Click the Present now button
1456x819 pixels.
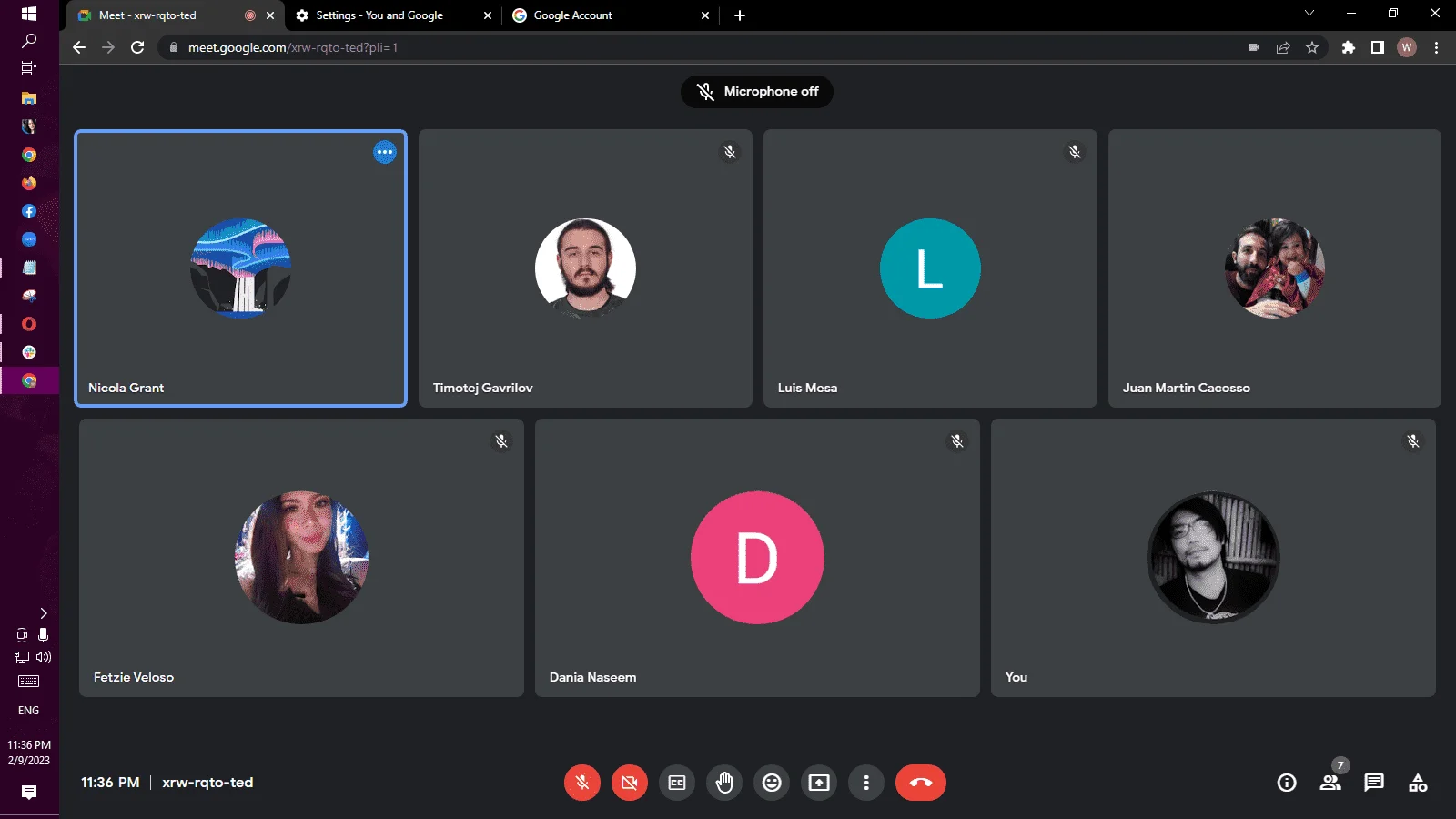[819, 783]
